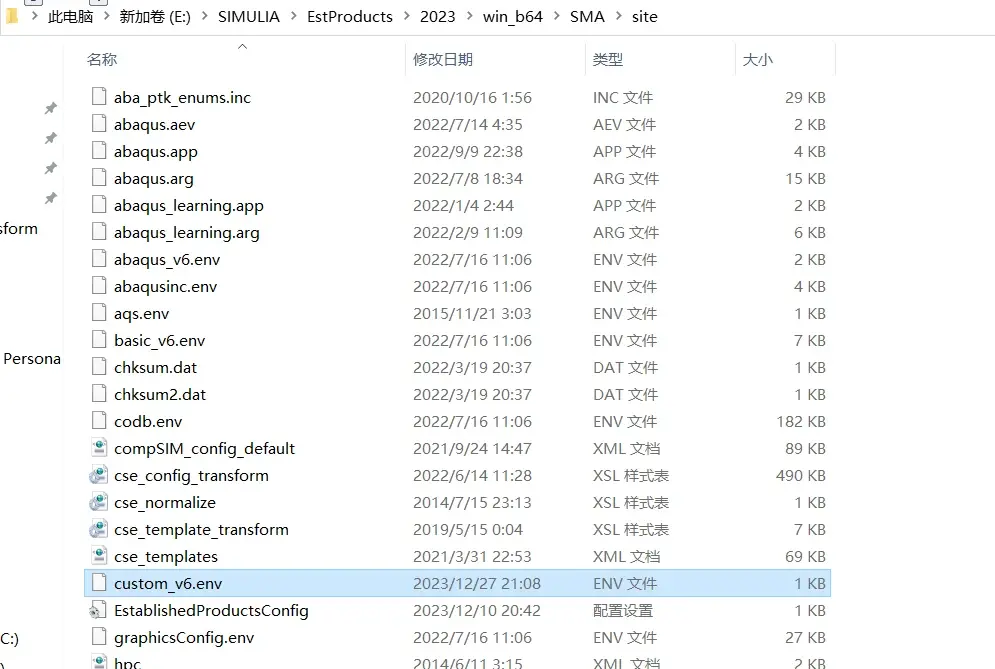This screenshot has width=995, height=669.
Task: Click the abaqus_learning.arg file icon
Action: [x=99, y=232]
